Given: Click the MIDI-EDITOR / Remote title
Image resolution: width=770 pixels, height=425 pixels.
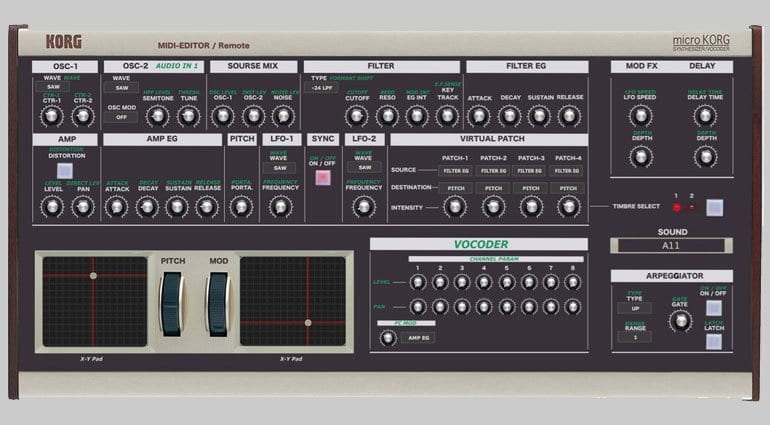Looking at the screenshot, I should click(203, 45).
